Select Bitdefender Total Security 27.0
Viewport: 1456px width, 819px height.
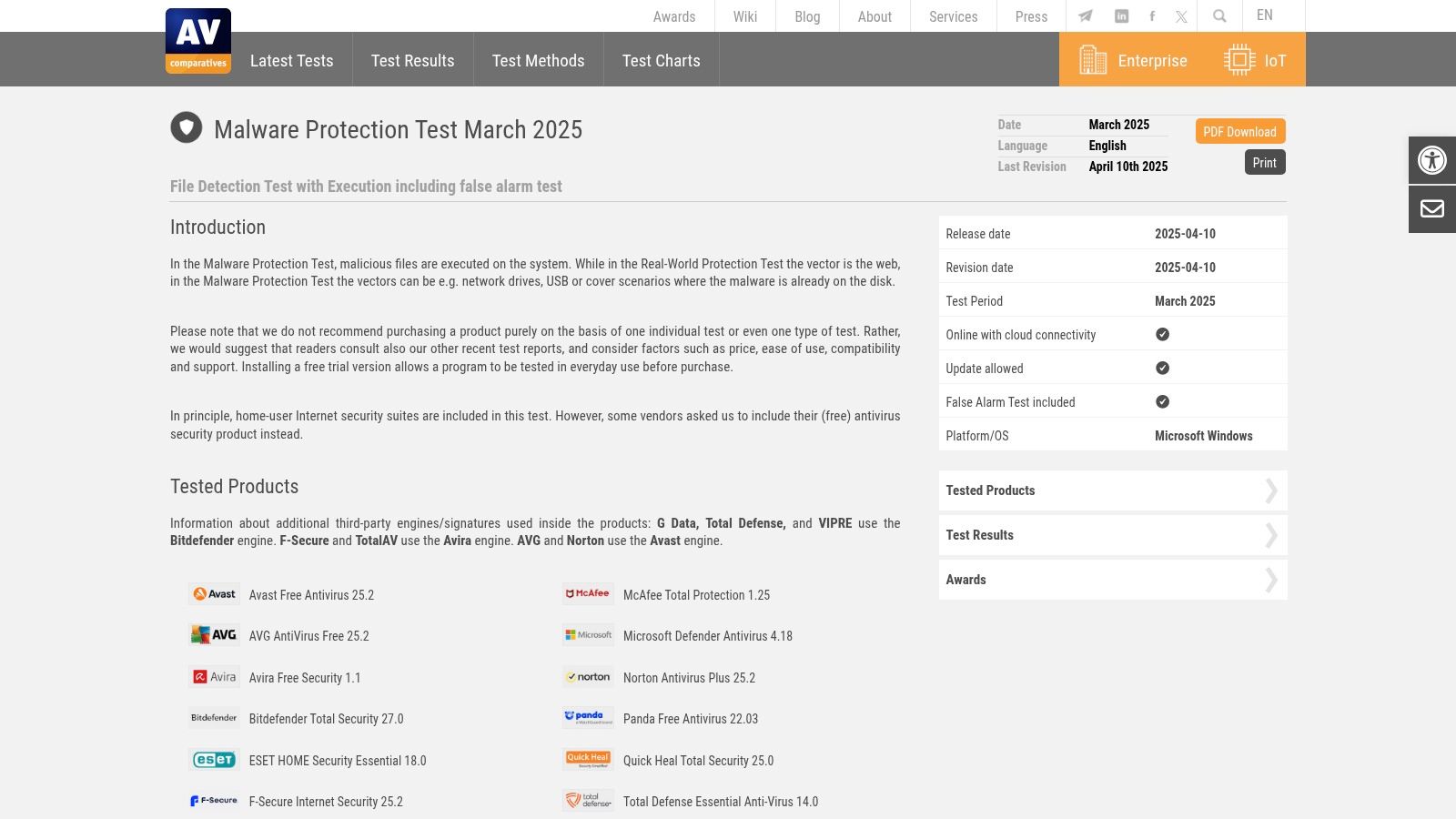coord(326,719)
